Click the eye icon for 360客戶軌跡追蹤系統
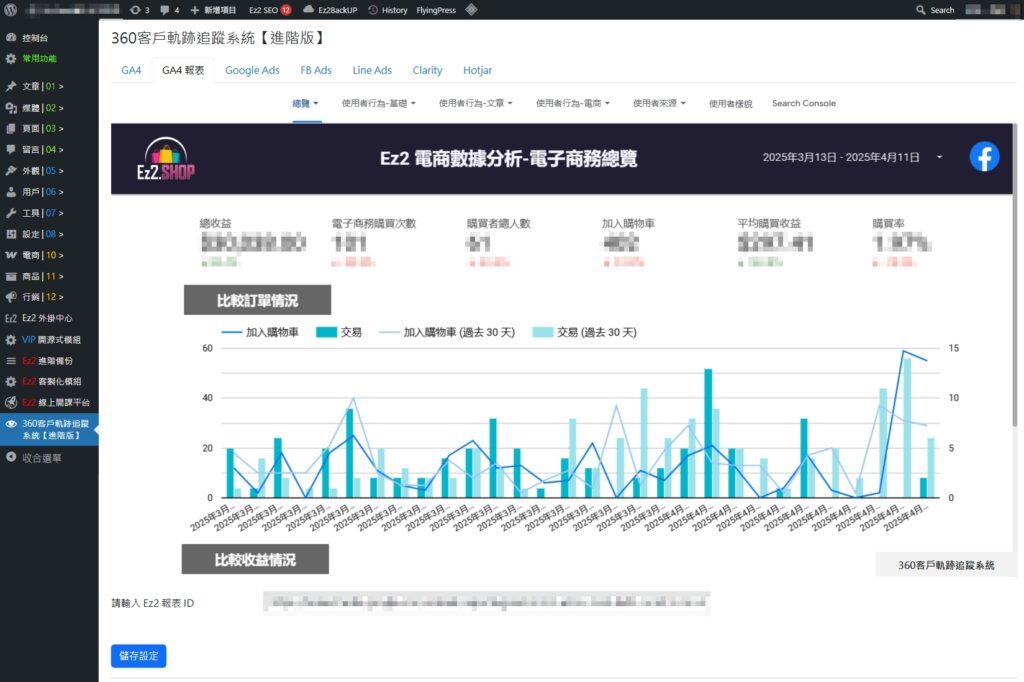 pos(11,424)
